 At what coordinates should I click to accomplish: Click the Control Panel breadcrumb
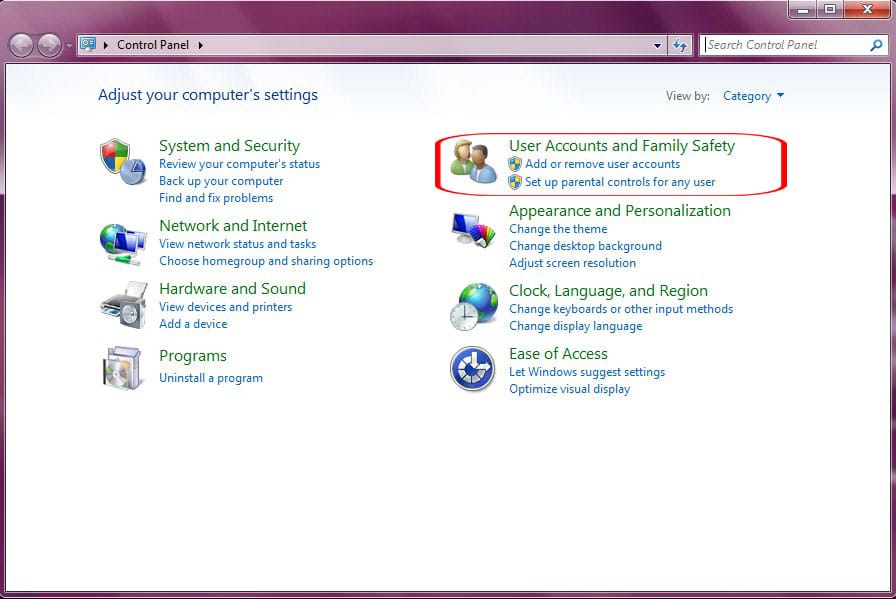pos(153,45)
